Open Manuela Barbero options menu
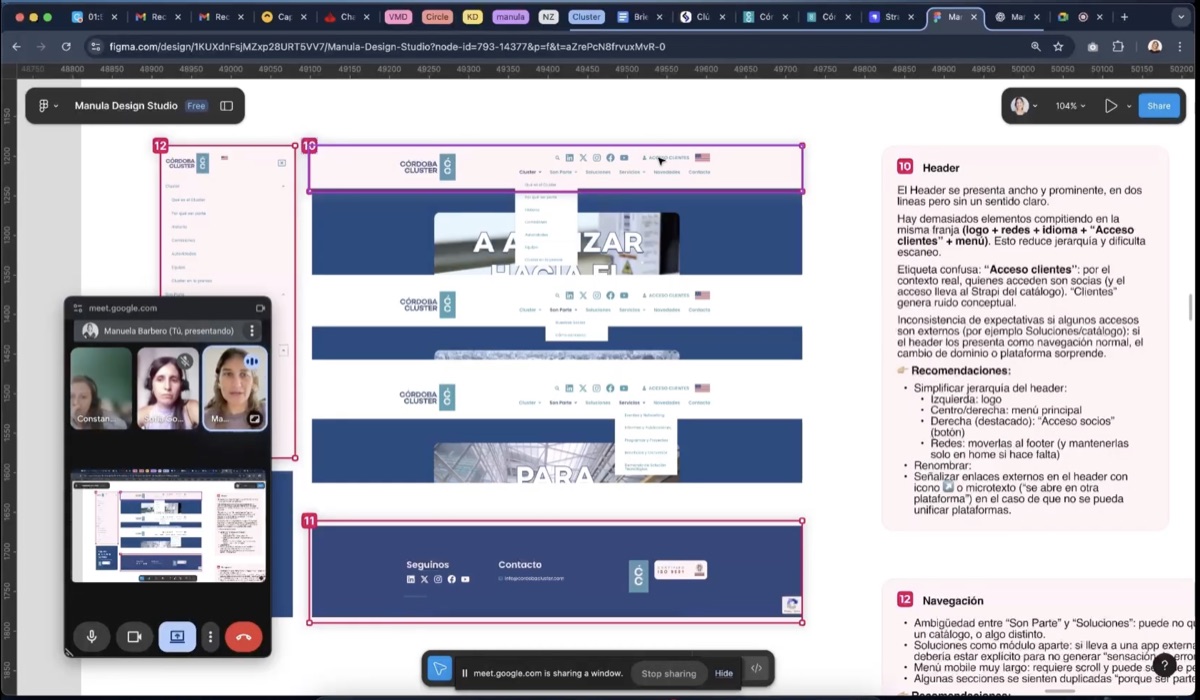The width and height of the screenshot is (1200, 700). [x=252, y=331]
